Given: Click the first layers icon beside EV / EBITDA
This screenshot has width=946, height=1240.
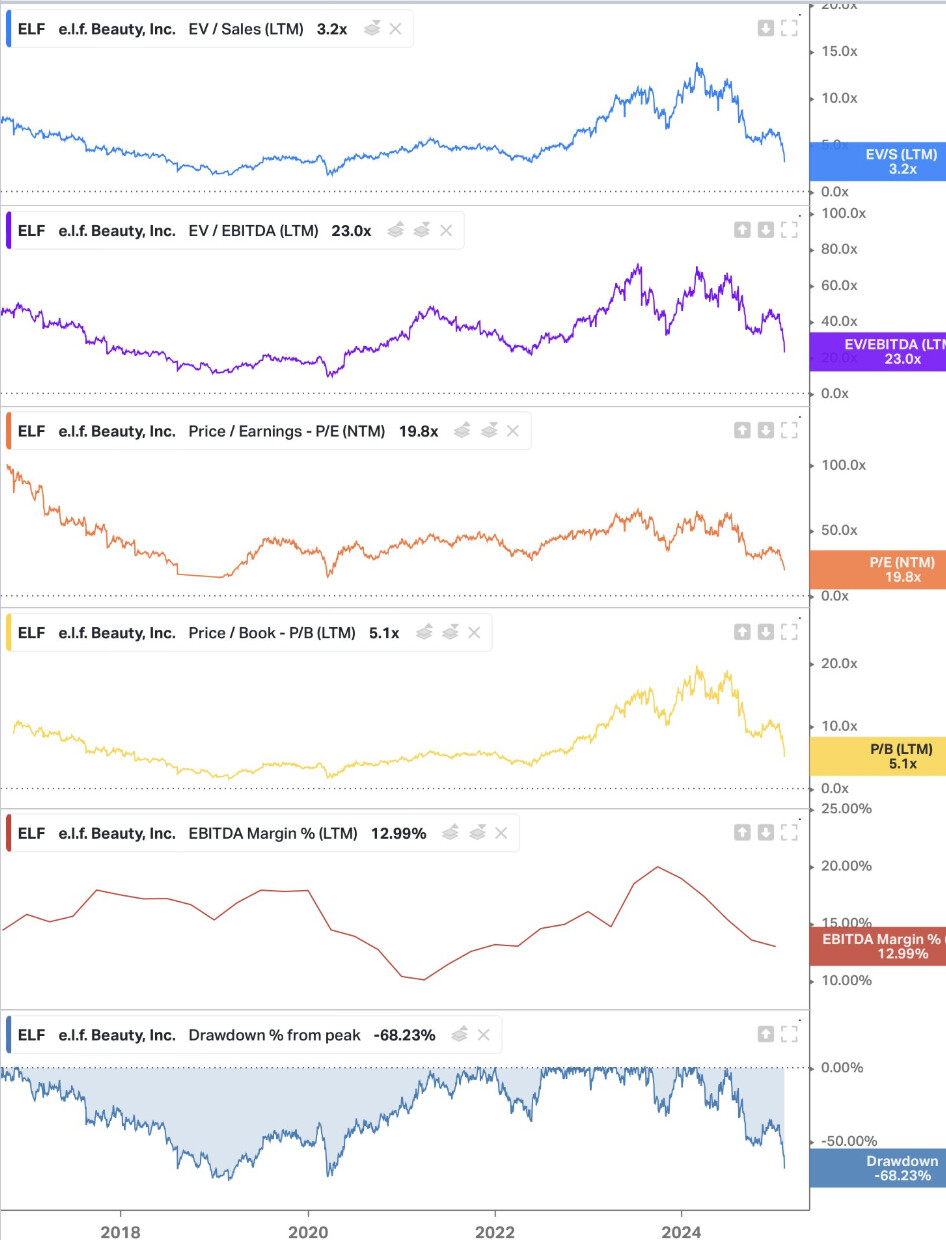Looking at the screenshot, I should point(397,230).
